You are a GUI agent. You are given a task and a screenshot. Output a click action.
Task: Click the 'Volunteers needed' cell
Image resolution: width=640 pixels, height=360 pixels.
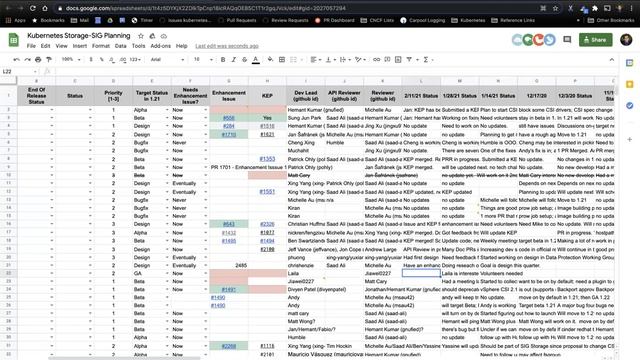point(498,273)
